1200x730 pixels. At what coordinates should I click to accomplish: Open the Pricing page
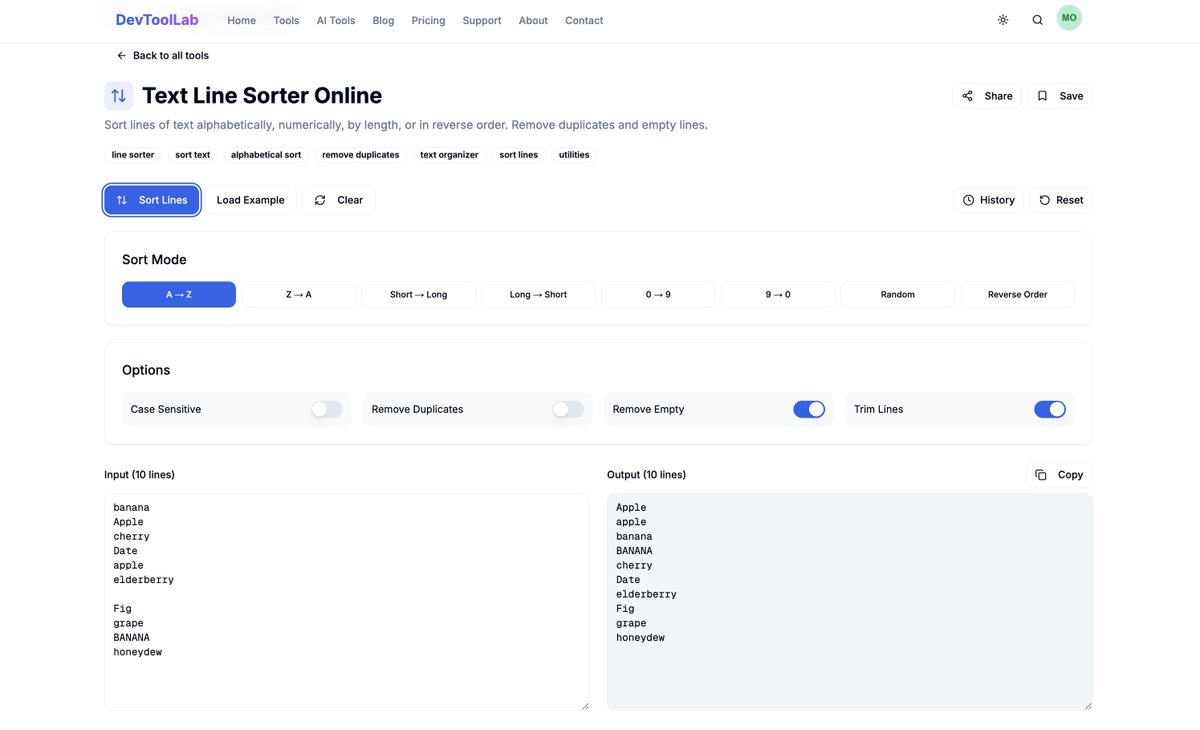428,20
